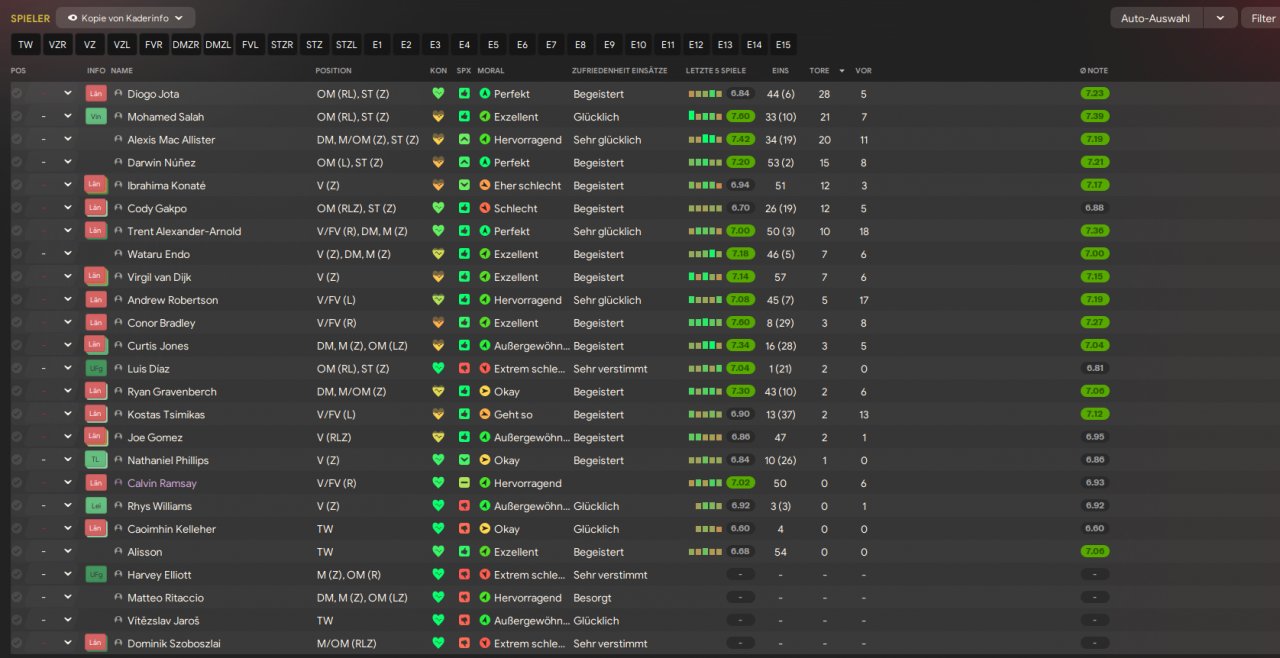Toggle selection circle for Alisson
This screenshot has width=1280, height=658.
(x=16, y=552)
